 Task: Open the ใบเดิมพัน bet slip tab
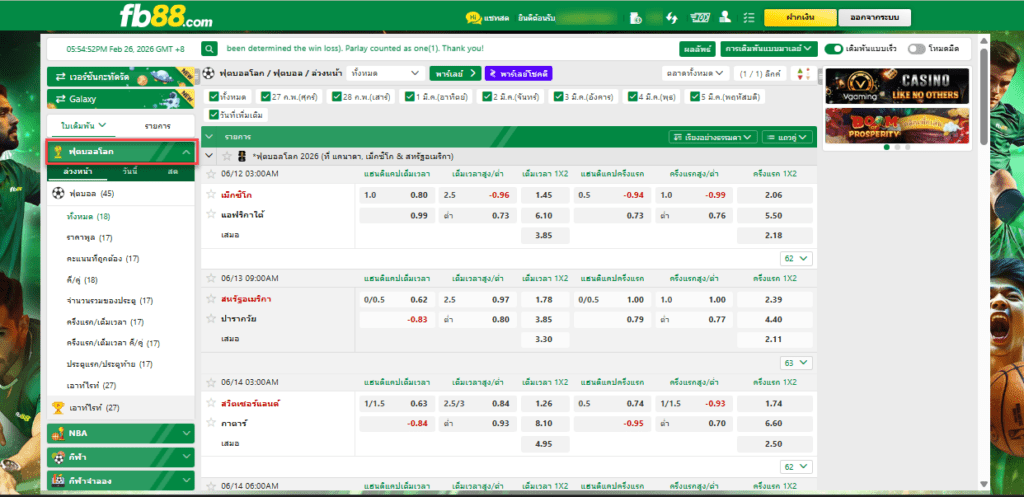tap(84, 125)
